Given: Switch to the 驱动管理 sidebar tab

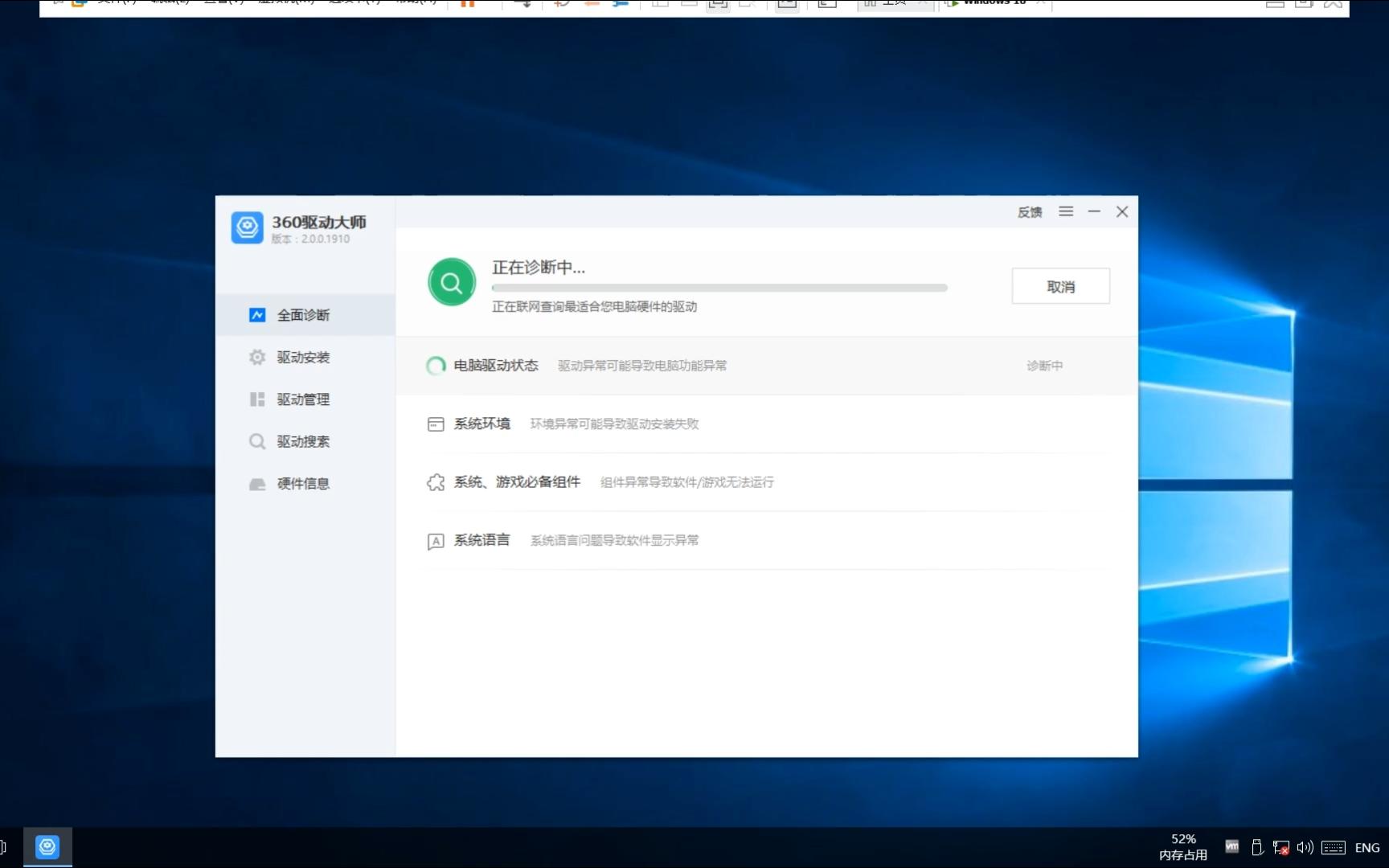Looking at the screenshot, I should [305, 399].
